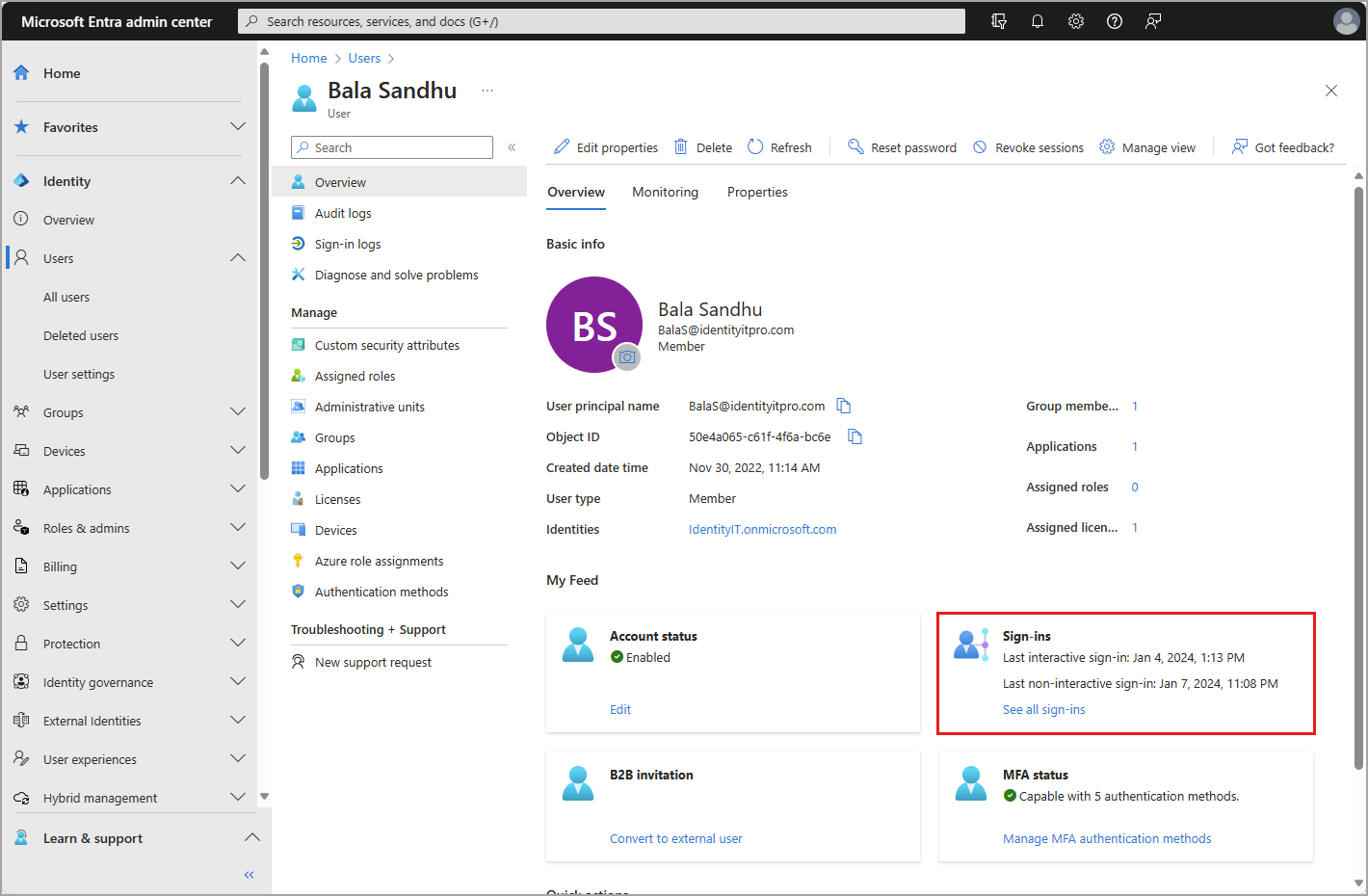Click the Got feedback person icon
The height and width of the screenshot is (896, 1368).
1240,146
